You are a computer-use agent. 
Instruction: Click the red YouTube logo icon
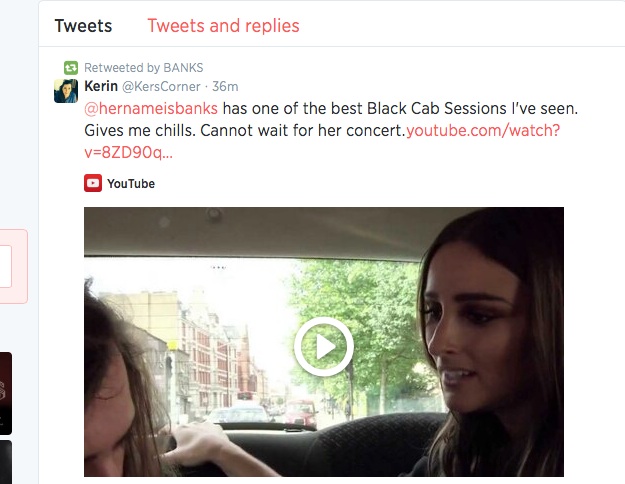tap(93, 183)
